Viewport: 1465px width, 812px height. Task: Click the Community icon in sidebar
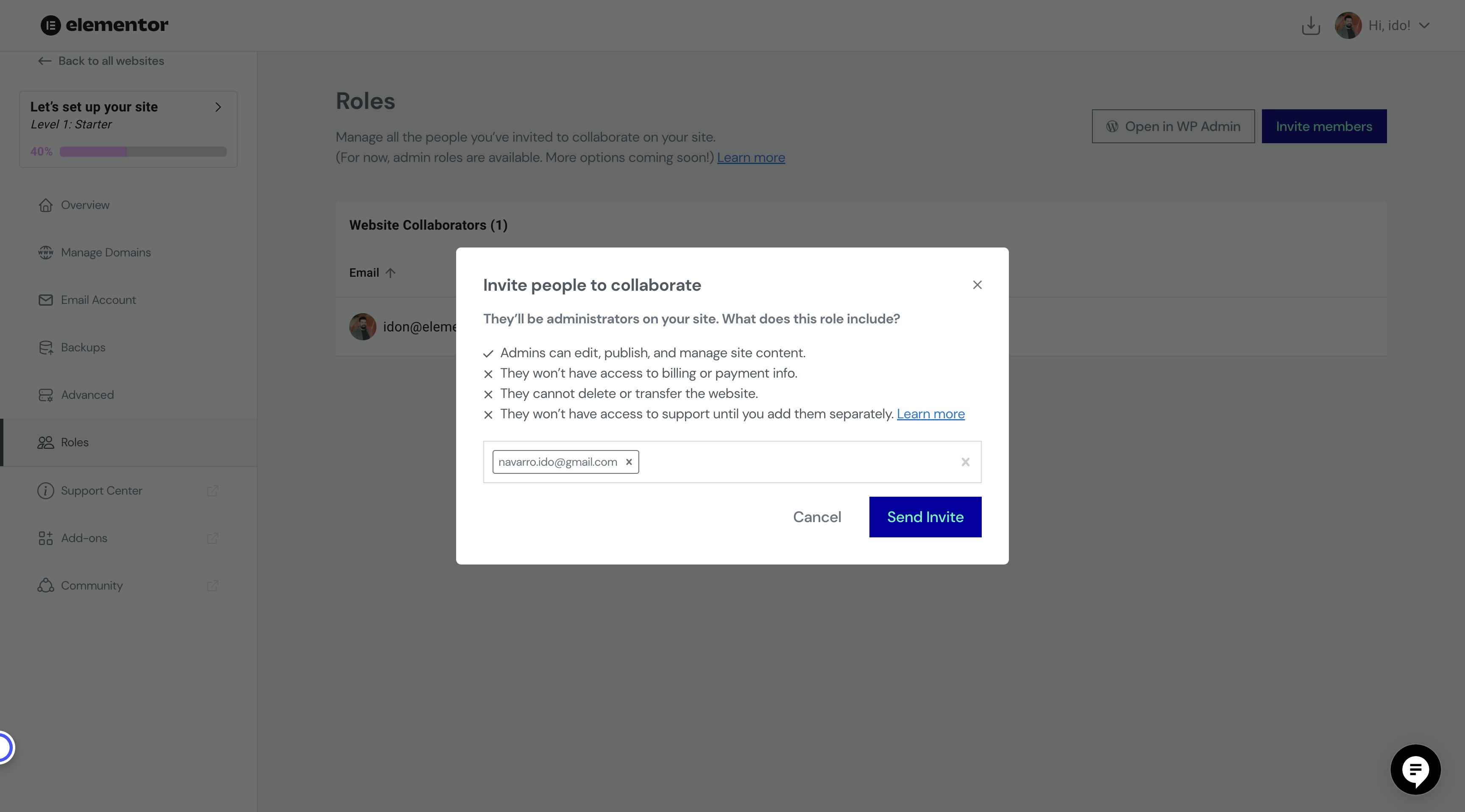45,586
